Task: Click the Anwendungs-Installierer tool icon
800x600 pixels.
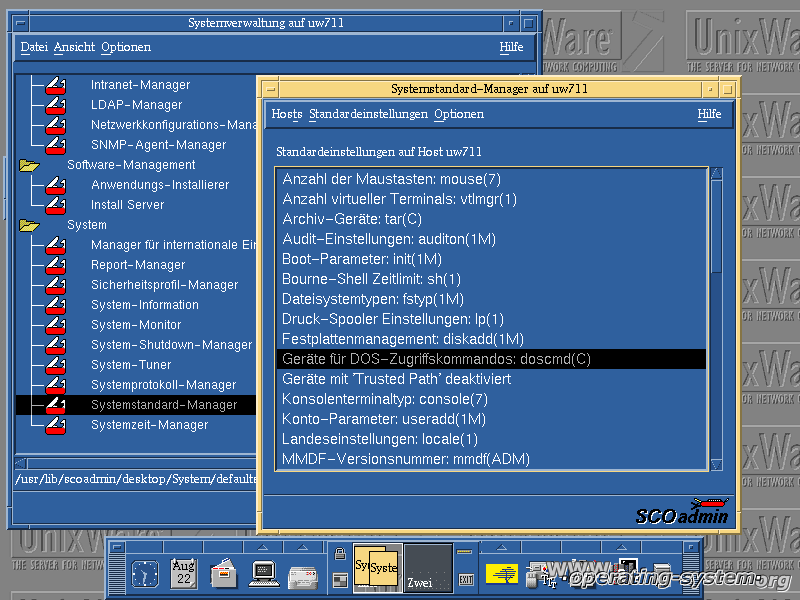Action: pyautogui.click(x=55, y=185)
